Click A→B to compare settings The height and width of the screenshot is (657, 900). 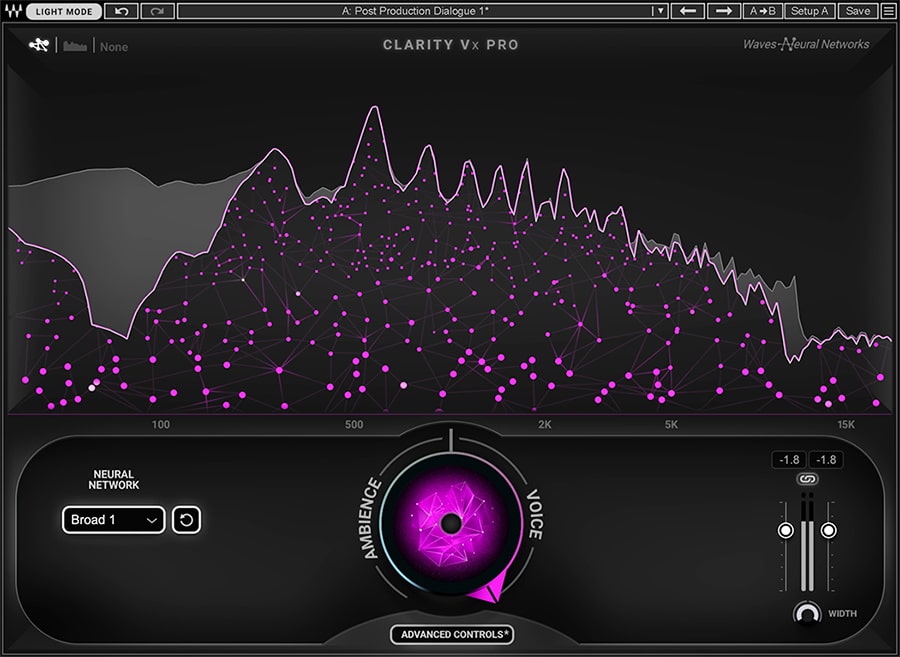click(x=763, y=11)
